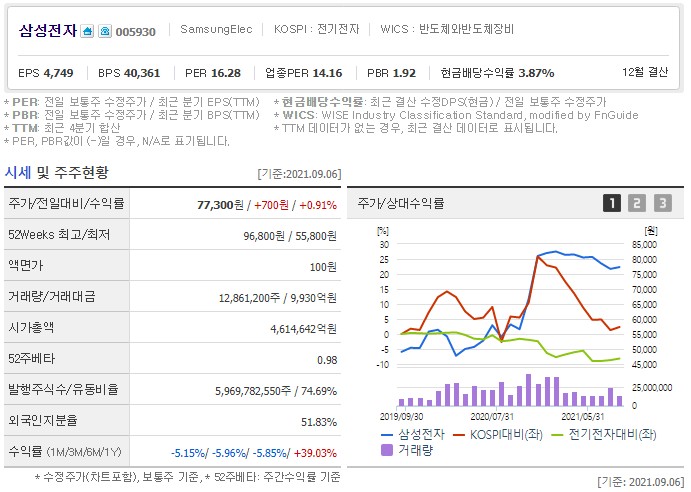Select the BPS value 40,361
This screenshot has width=691, height=492.
tap(142, 73)
